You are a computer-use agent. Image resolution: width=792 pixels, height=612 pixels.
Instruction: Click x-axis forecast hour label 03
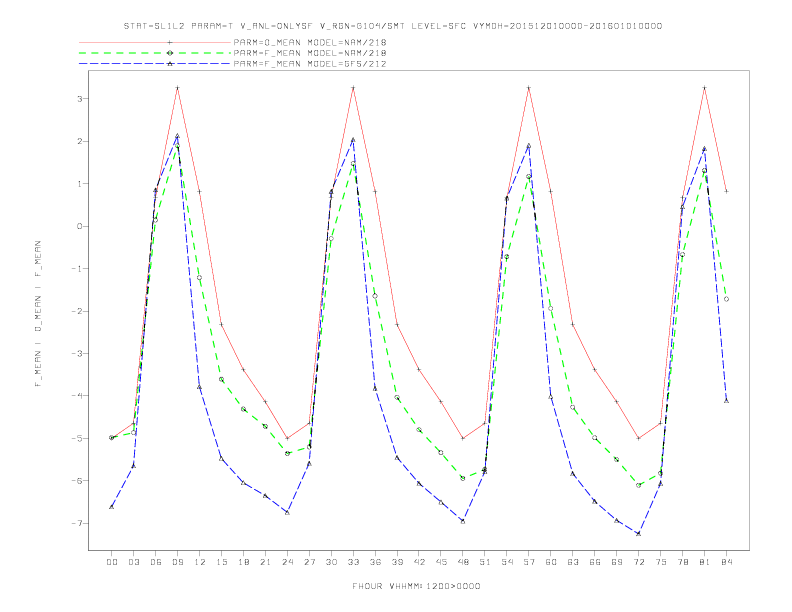tap(133, 562)
